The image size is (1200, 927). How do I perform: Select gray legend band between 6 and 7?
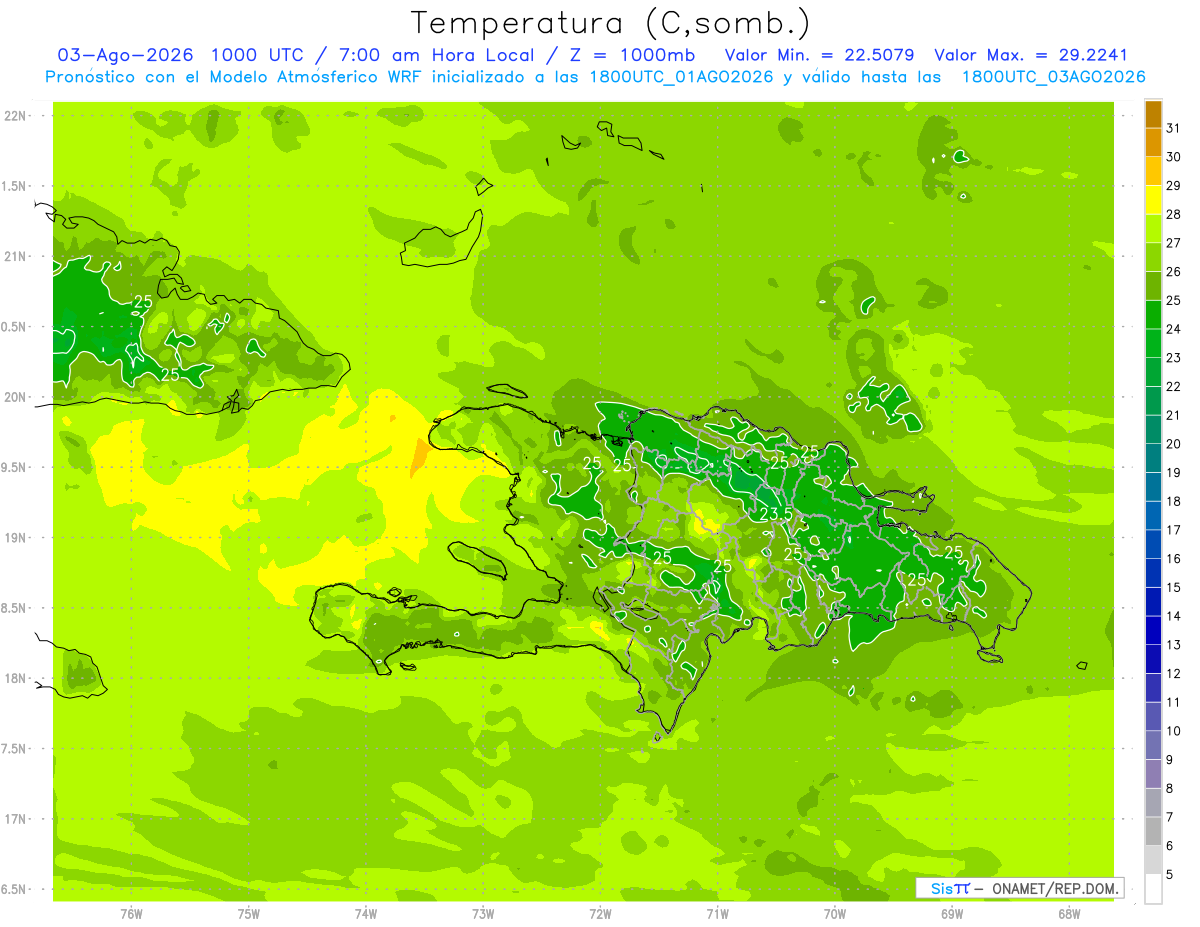point(1153,832)
